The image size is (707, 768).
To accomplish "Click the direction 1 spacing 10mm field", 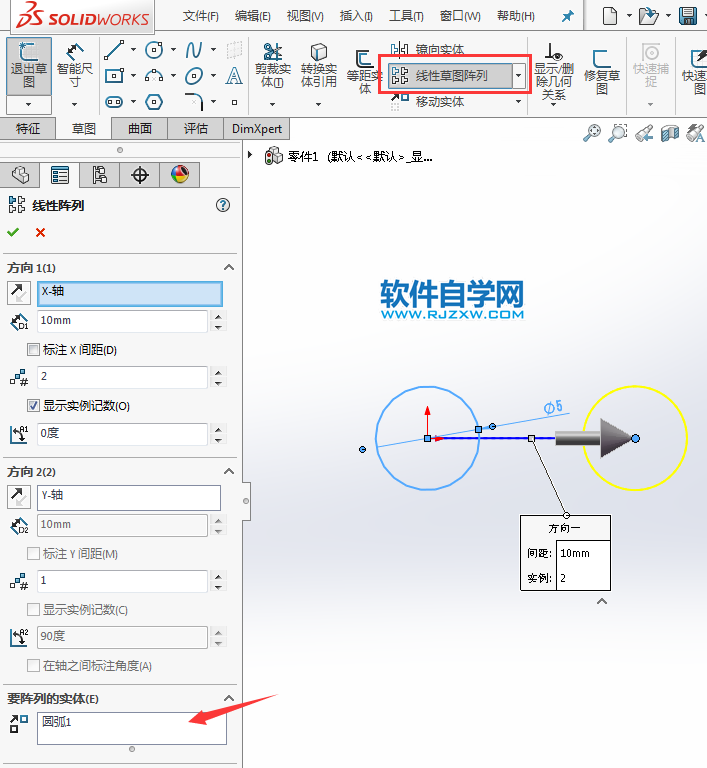I will pos(122,321).
